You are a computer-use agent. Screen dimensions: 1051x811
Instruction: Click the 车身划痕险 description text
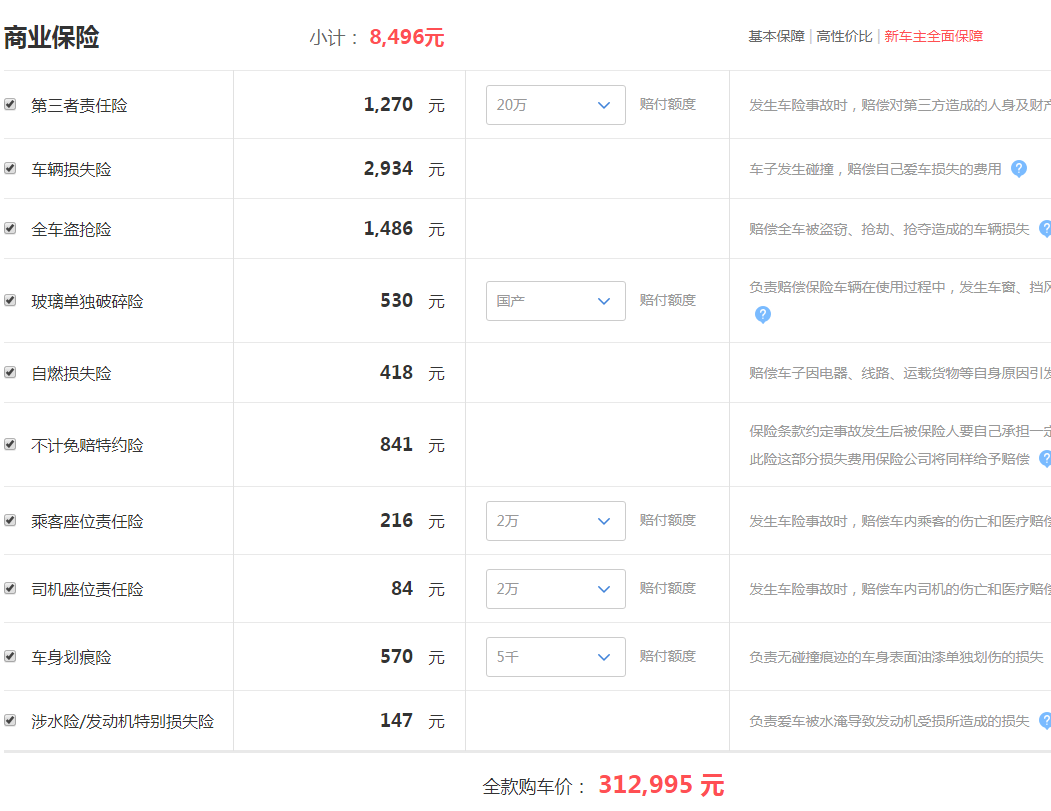896,658
